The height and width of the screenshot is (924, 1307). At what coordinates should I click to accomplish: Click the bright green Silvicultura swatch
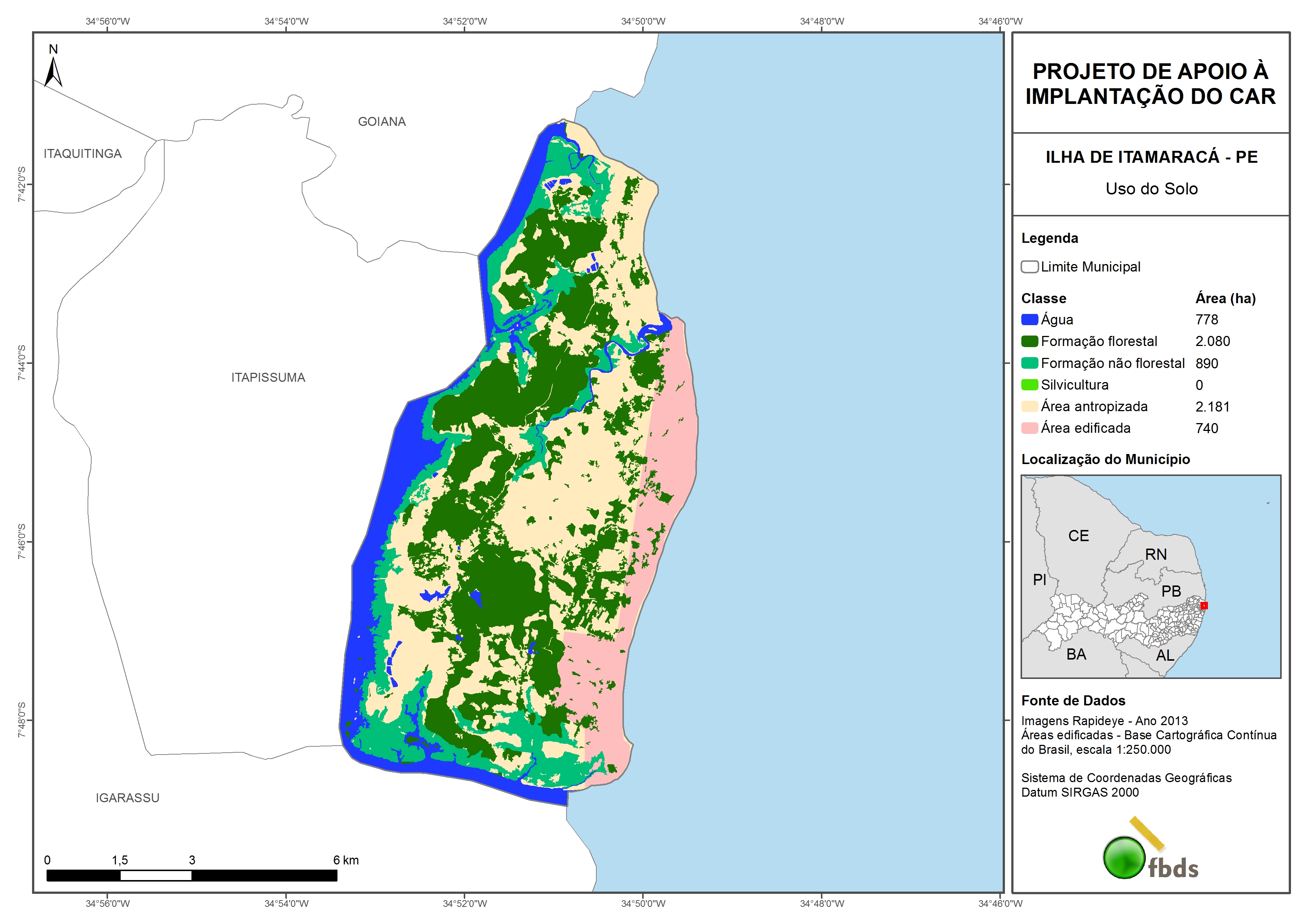pos(1029,385)
